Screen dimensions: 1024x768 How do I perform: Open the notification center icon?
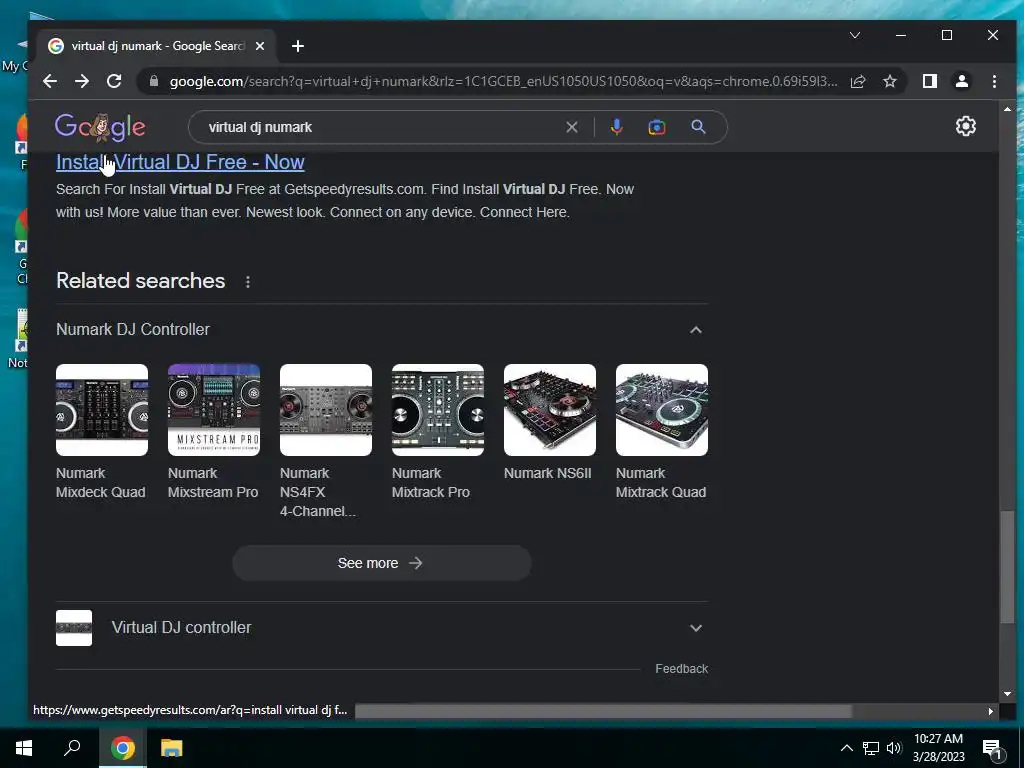pos(992,748)
